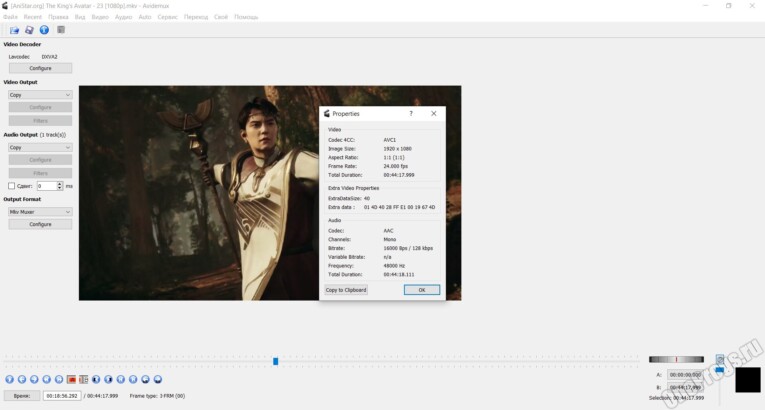The height and width of the screenshot is (410, 765).
Task: Open the Recent menu
Action: pyautogui.click(x=33, y=17)
